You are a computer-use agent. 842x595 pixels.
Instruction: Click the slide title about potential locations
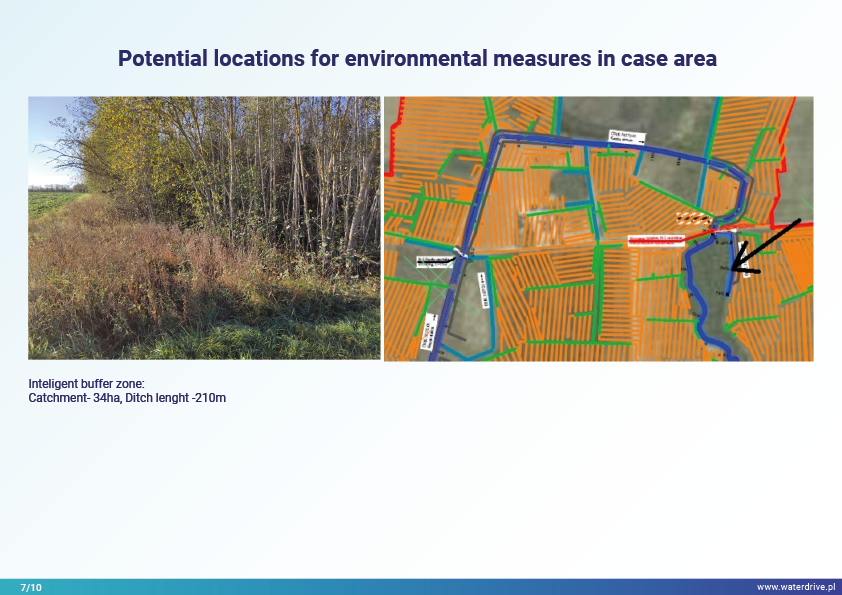click(417, 58)
